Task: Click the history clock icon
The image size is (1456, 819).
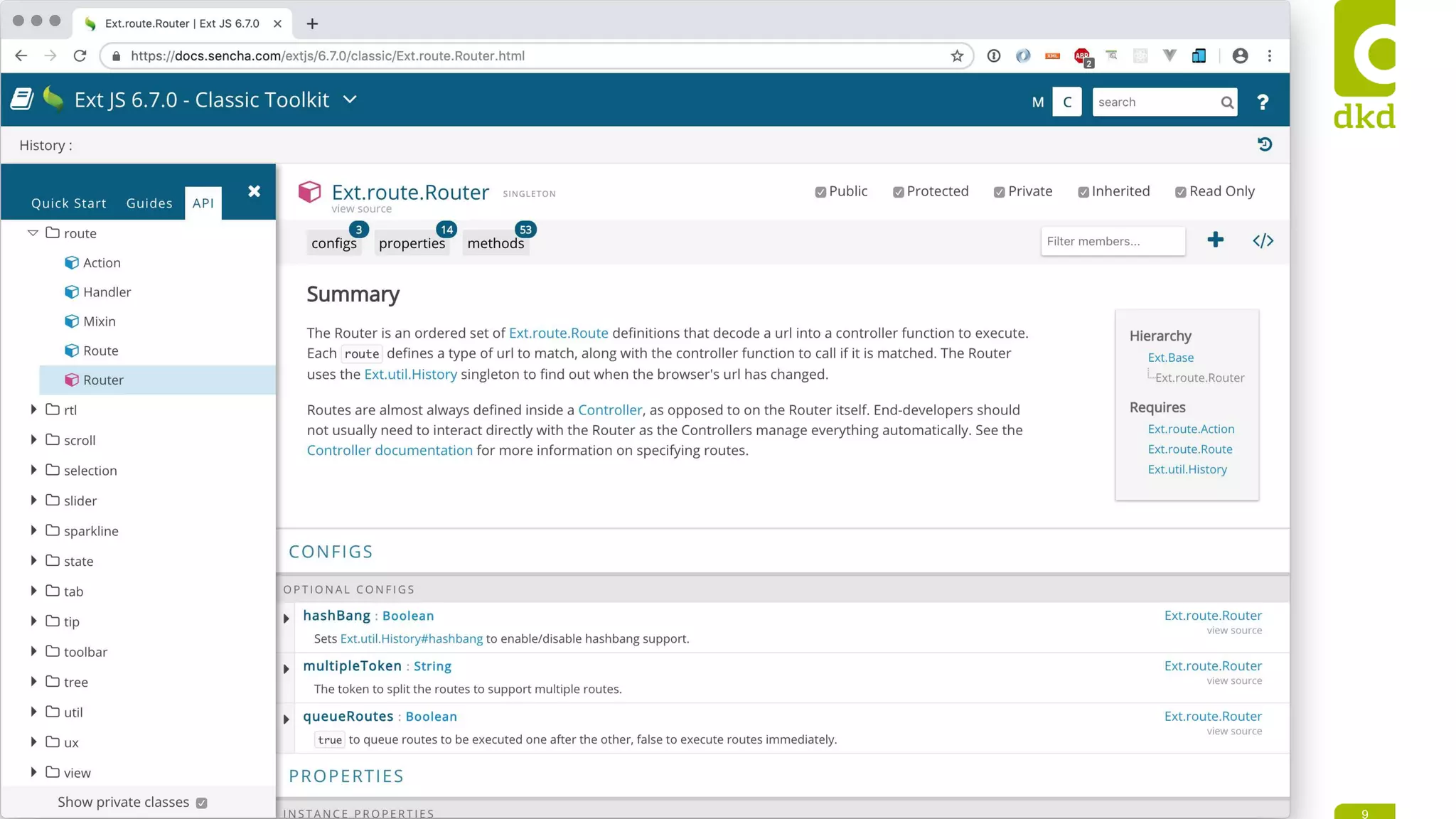Action: click(1264, 144)
